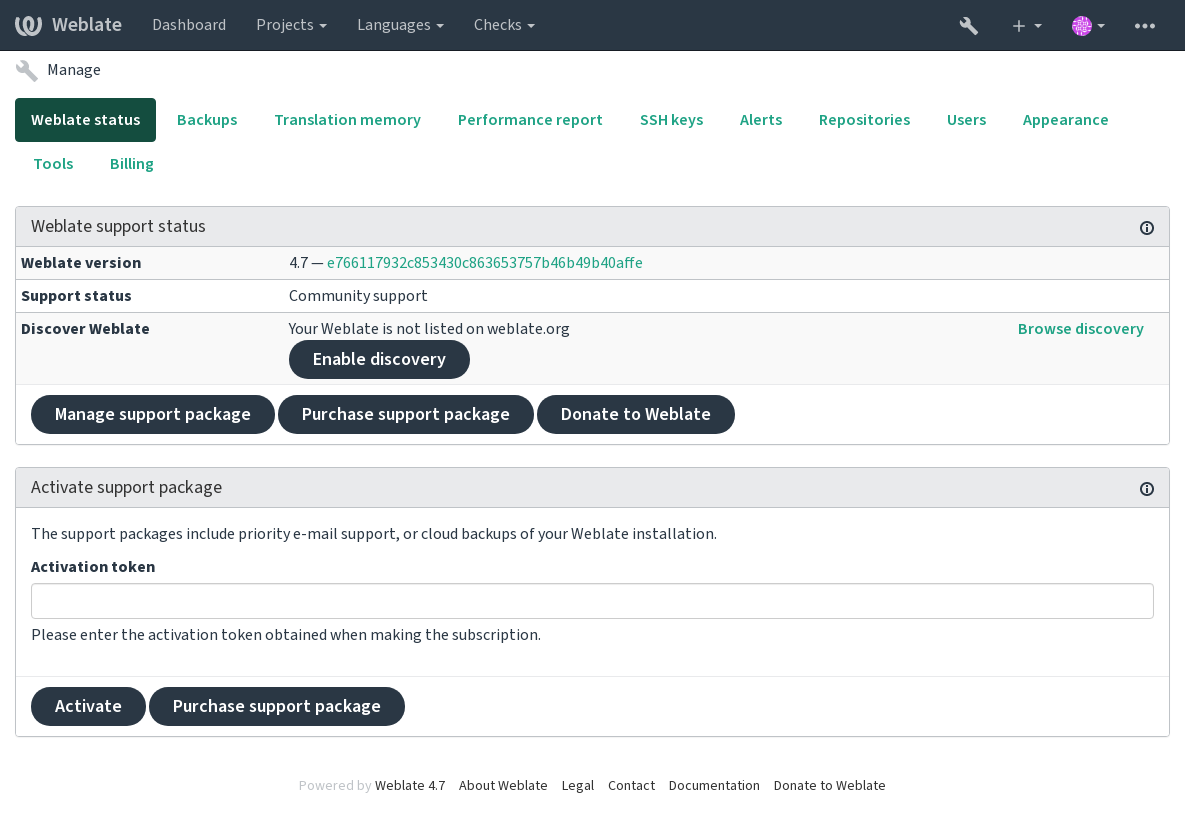The height and width of the screenshot is (823, 1185).
Task: Click Donate to Weblate footer link
Action: click(829, 785)
